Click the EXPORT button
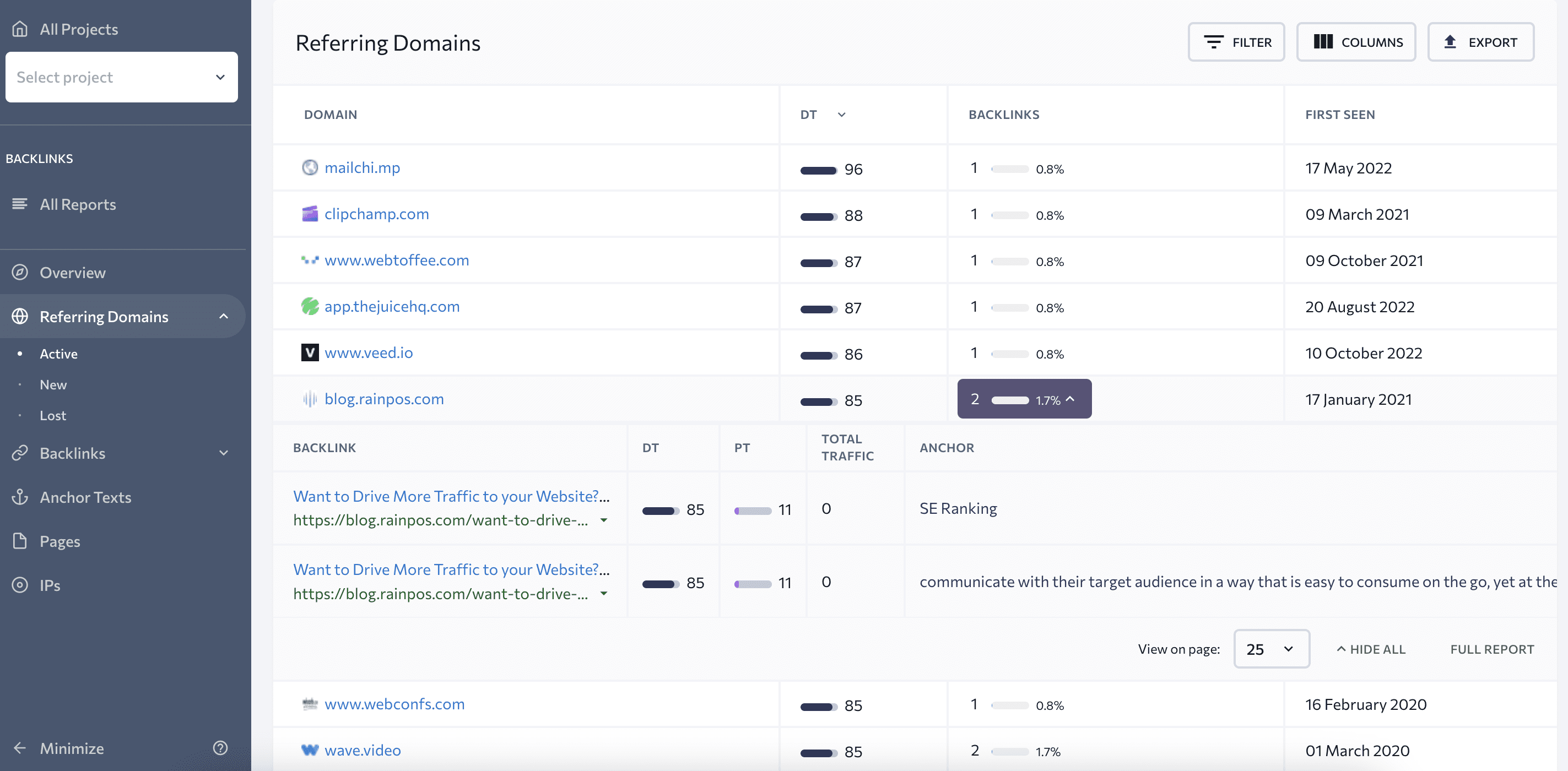This screenshot has height=771, width=1568. 1480,42
